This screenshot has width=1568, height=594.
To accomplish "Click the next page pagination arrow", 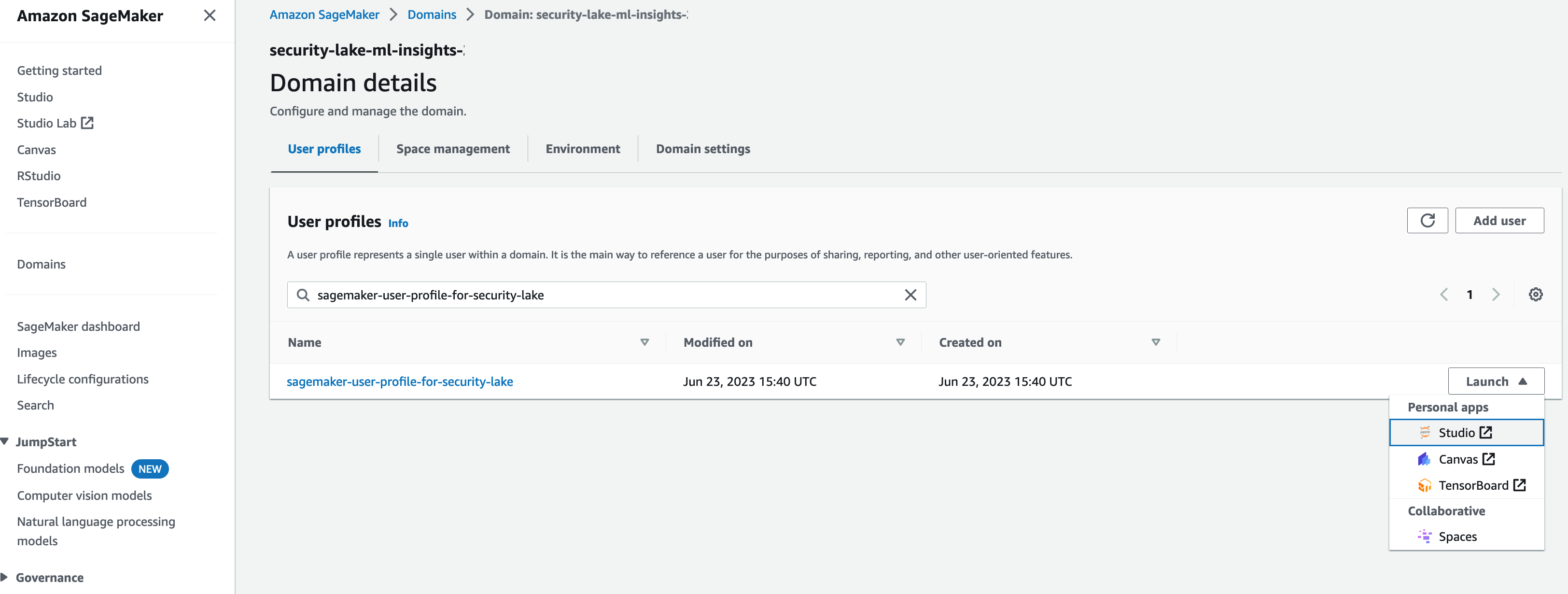I will 1497,294.
